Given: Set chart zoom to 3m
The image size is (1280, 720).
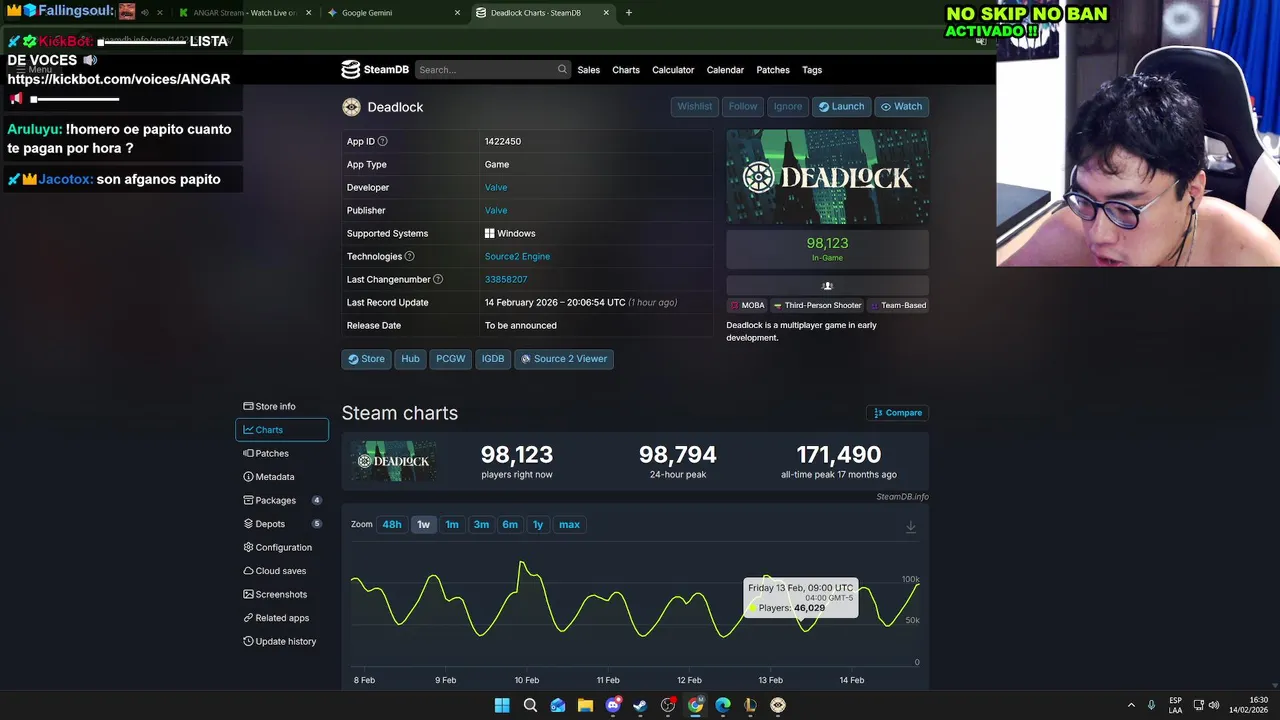Looking at the screenshot, I should [x=481, y=525].
